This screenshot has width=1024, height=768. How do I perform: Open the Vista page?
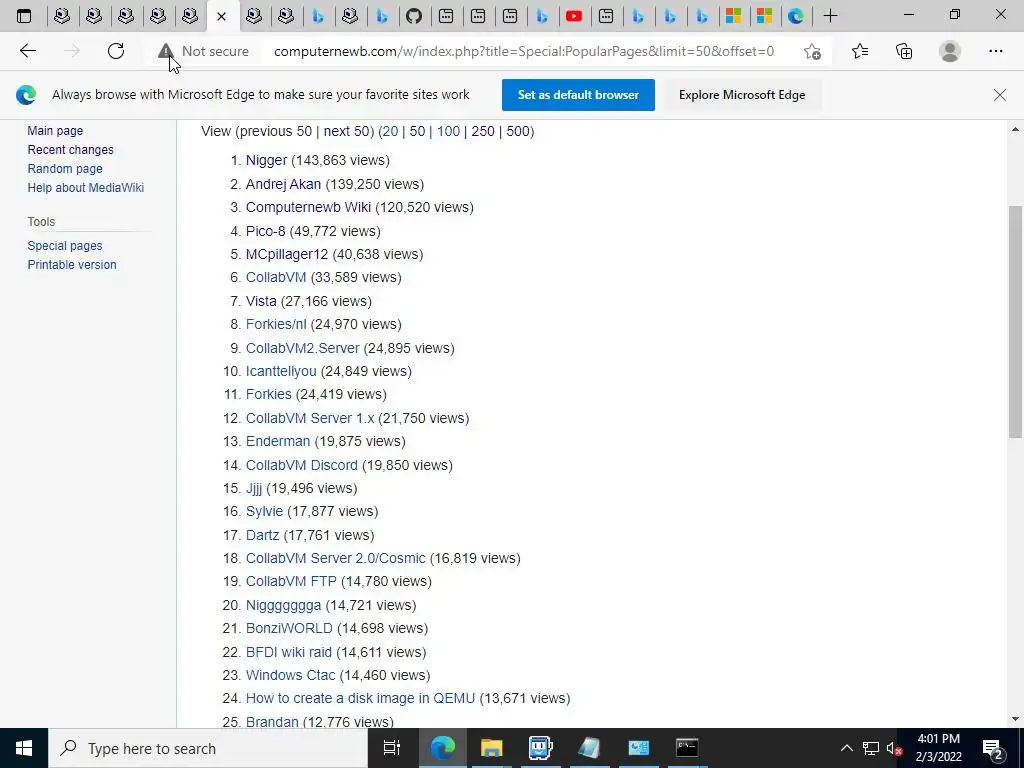click(261, 301)
